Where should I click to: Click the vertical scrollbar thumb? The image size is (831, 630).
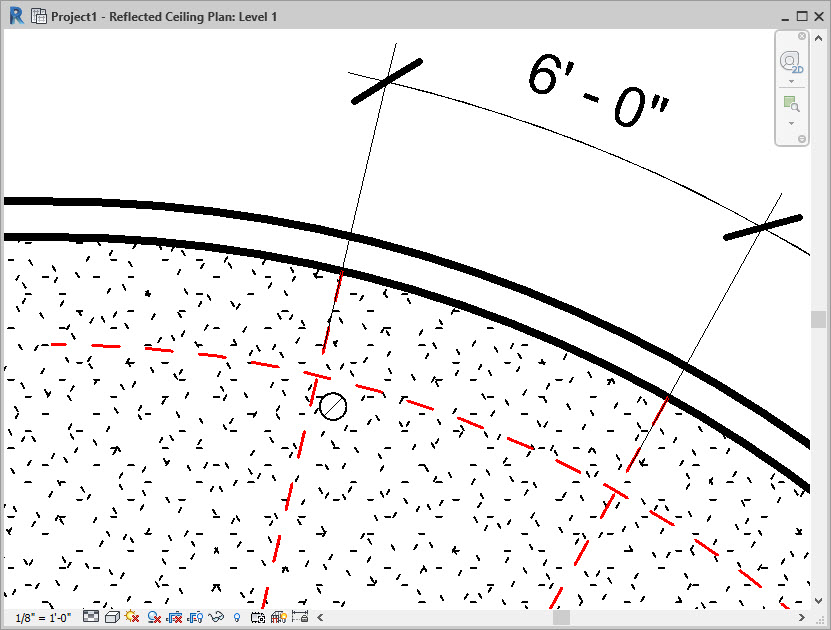point(819,319)
